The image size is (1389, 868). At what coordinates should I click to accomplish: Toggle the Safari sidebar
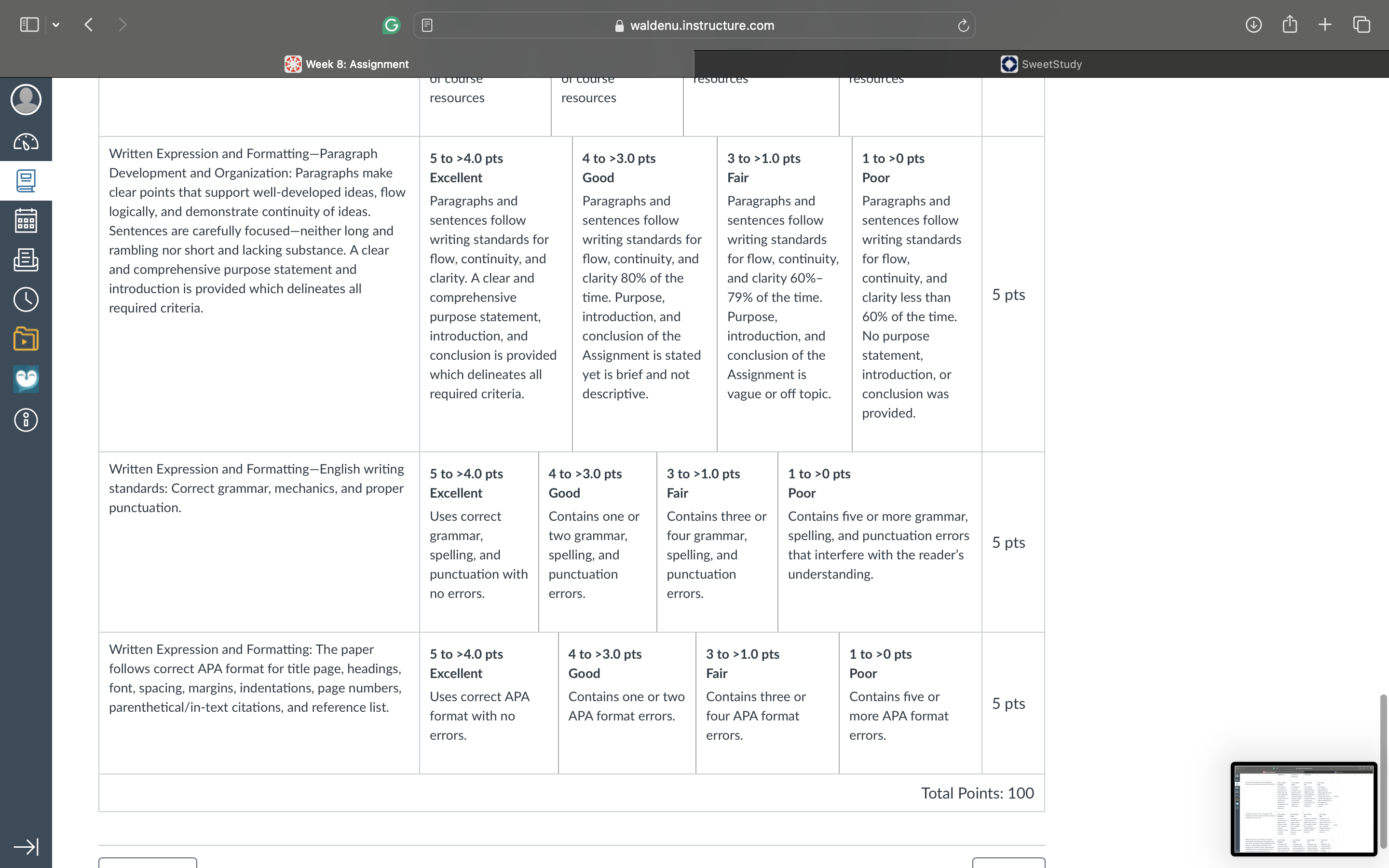(x=29, y=25)
